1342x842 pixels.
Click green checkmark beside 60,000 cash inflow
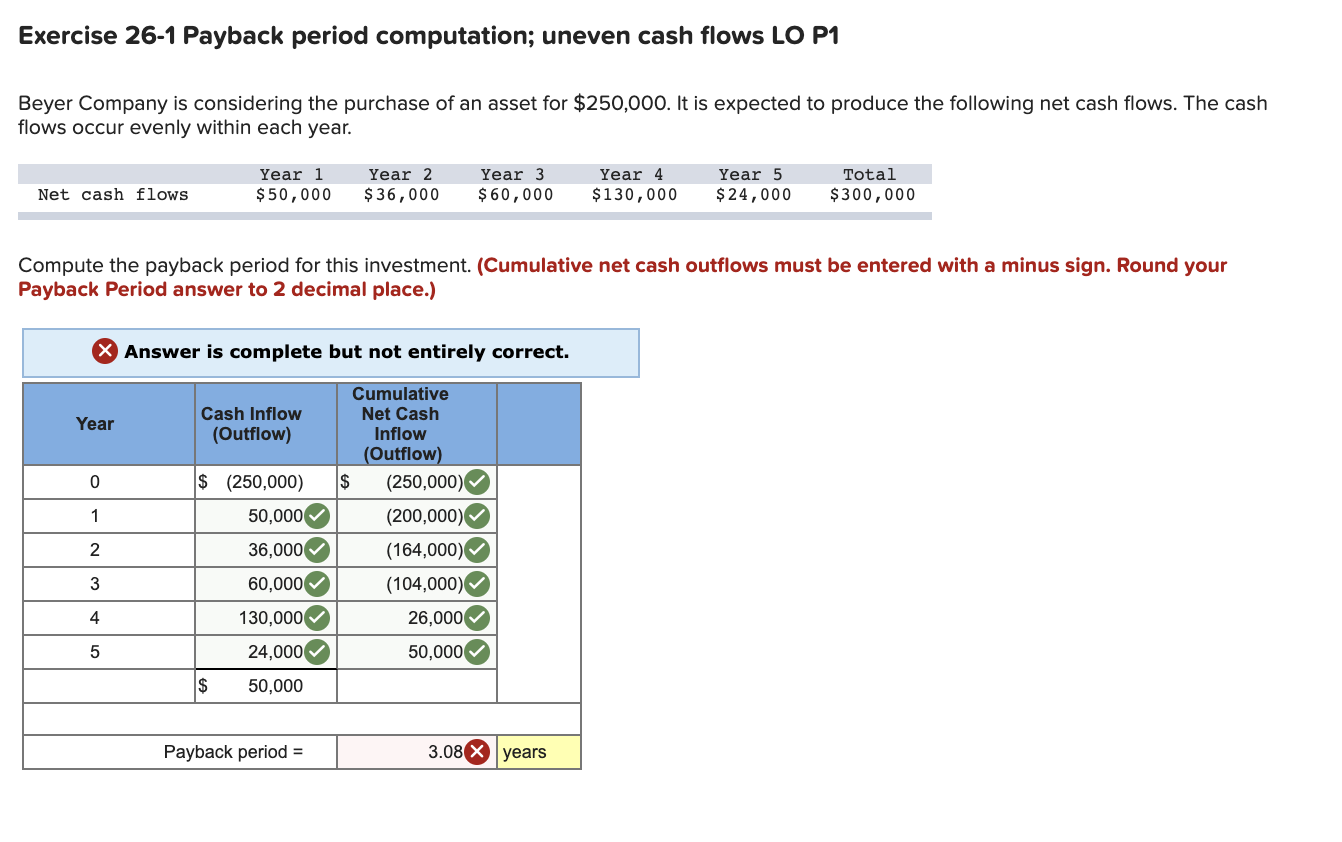(317, 584)
